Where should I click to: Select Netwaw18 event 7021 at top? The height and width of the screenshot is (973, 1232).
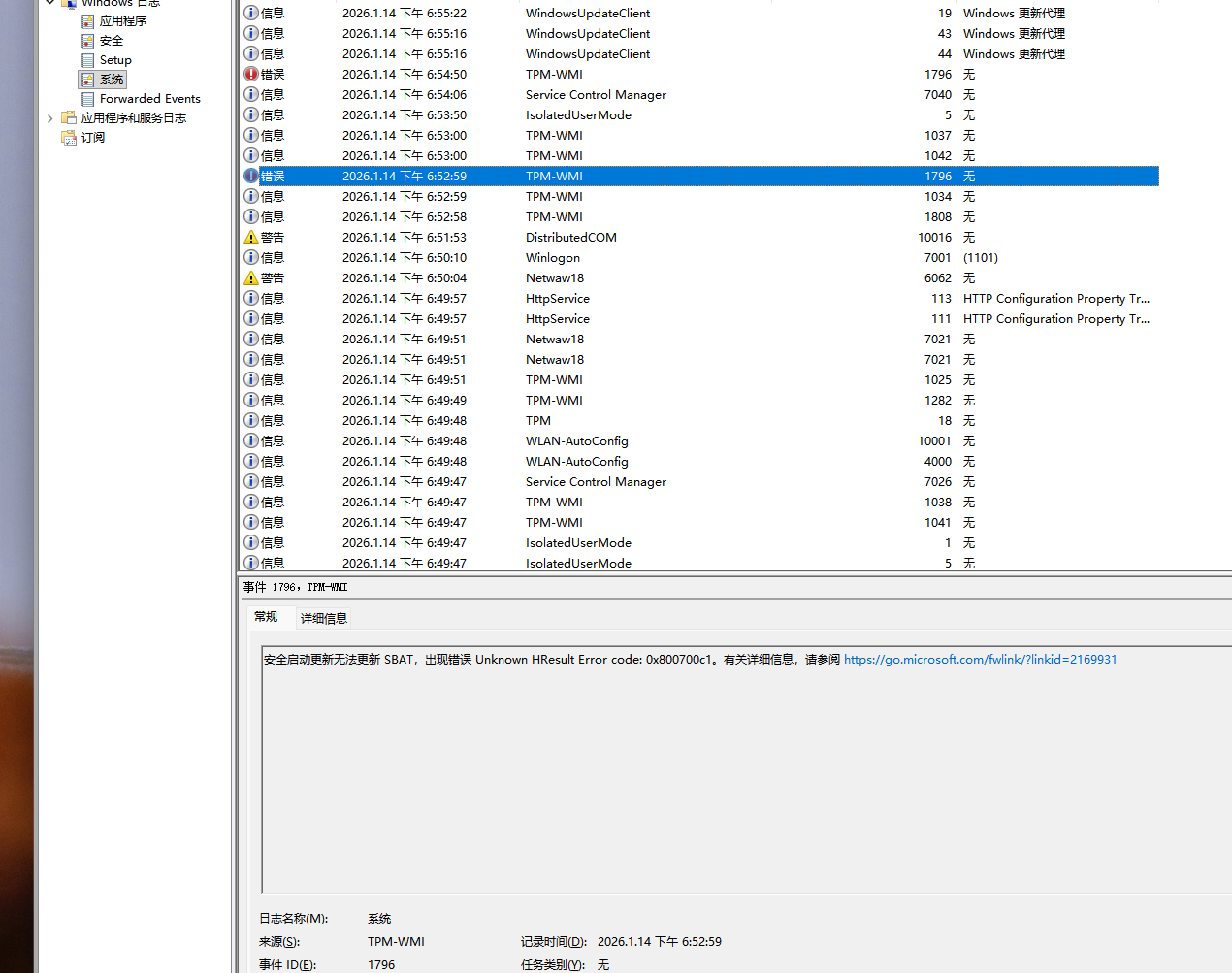click(x=699, y=339)
